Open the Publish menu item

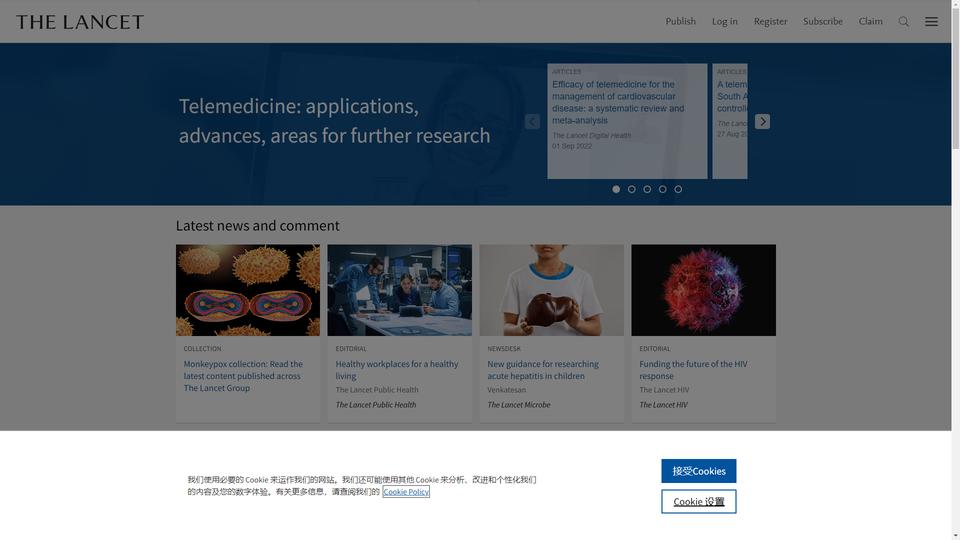coord(680,21)
